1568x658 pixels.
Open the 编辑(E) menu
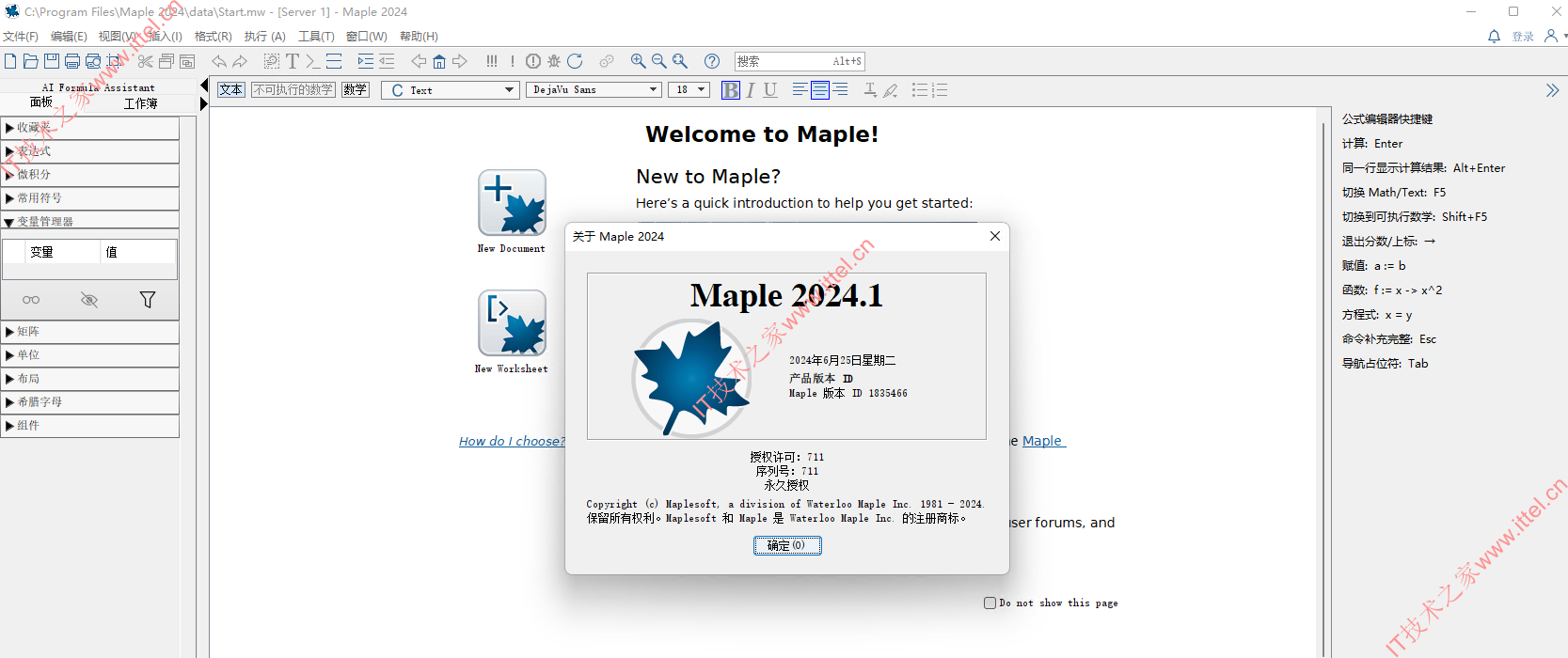tap(69, 37)
